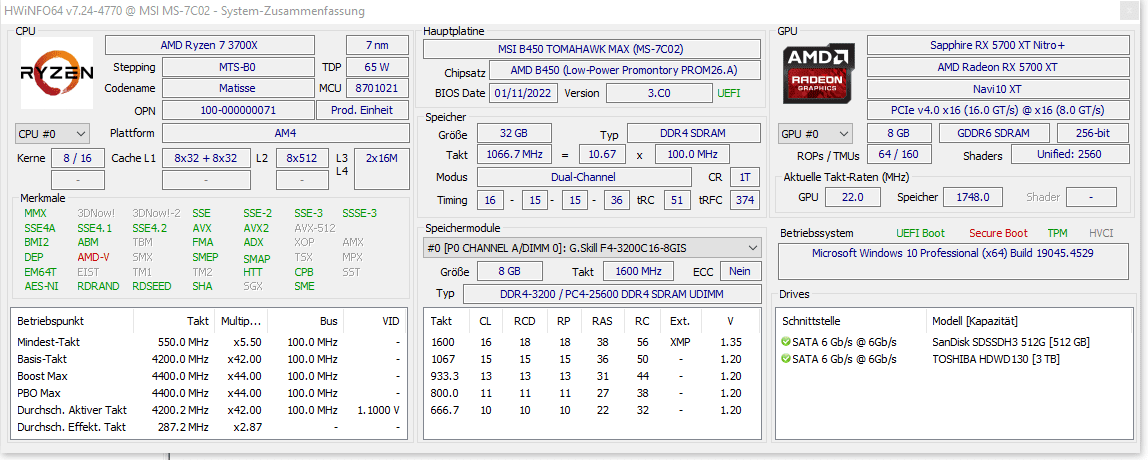Click the AM4 platform field

coord(286,133)
